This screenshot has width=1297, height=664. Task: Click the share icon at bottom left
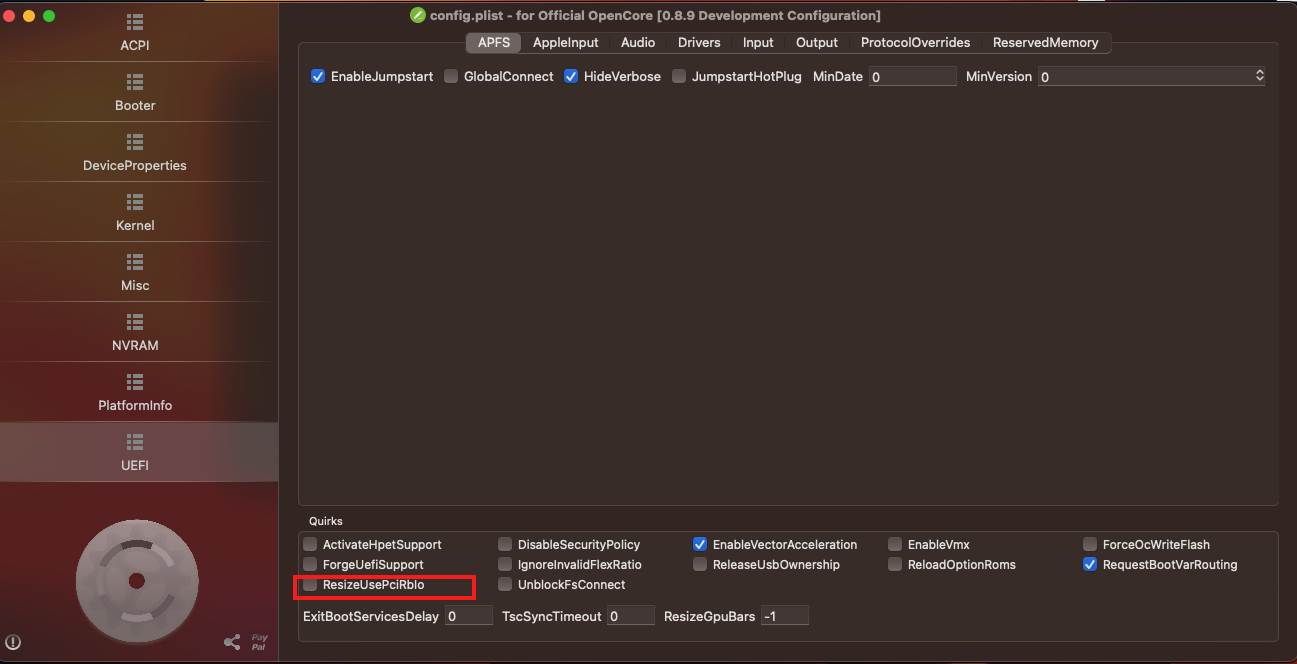tap(232, 642)
